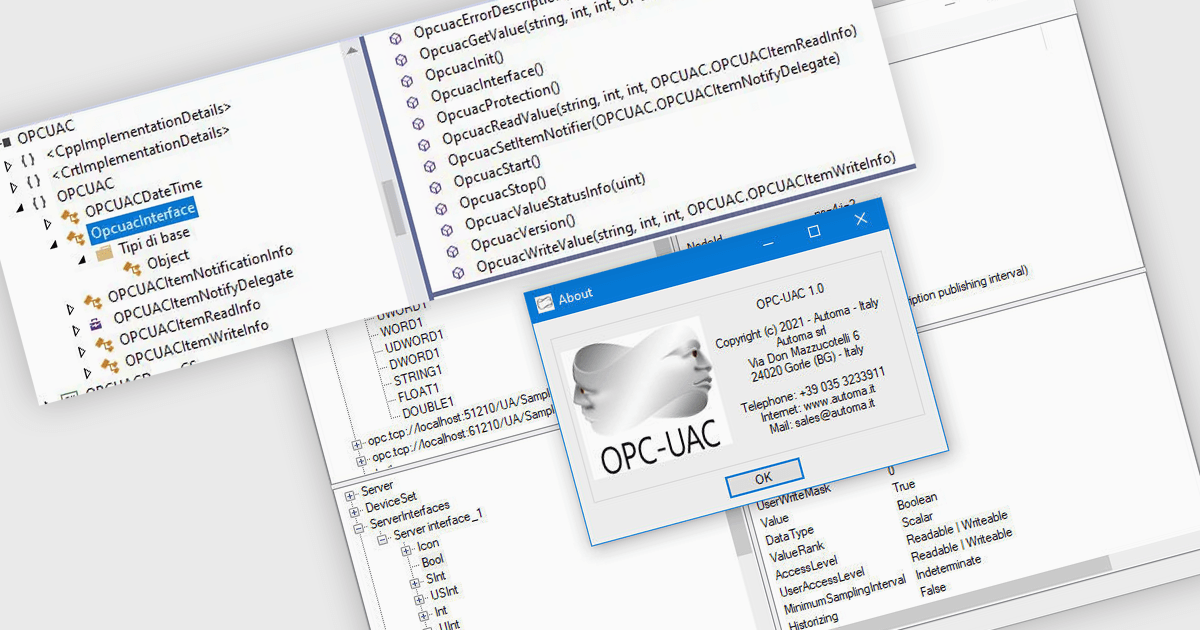Click the class icon beside OPCUACItemReadInfo
The image size is (1200, 630).
(x=103, y=344)
